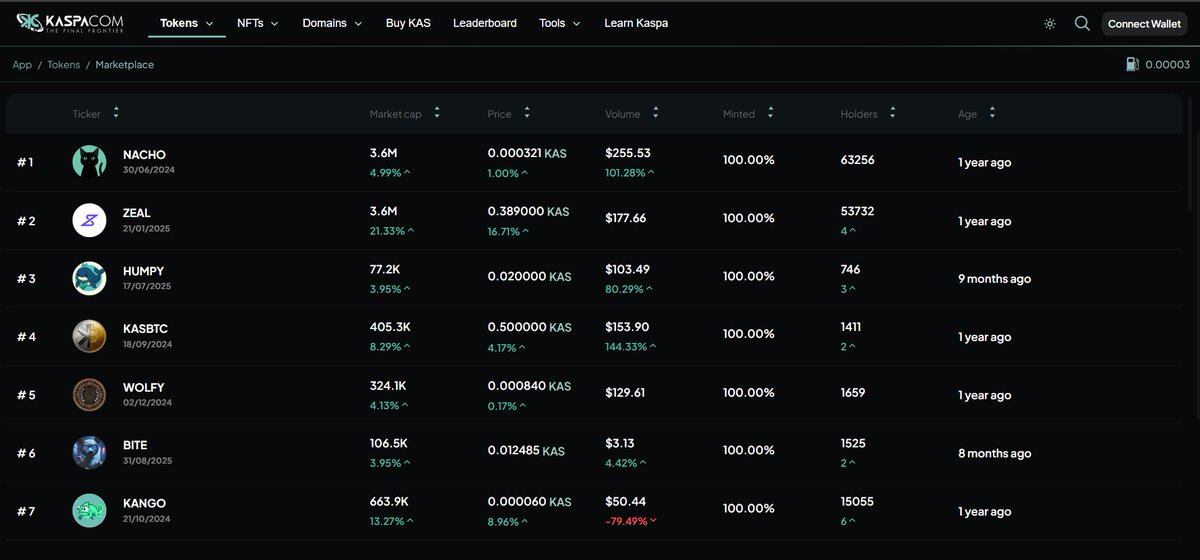1200x560 pixels.
Task: Click the Marketplace breadcrumb
Action: 125,64
